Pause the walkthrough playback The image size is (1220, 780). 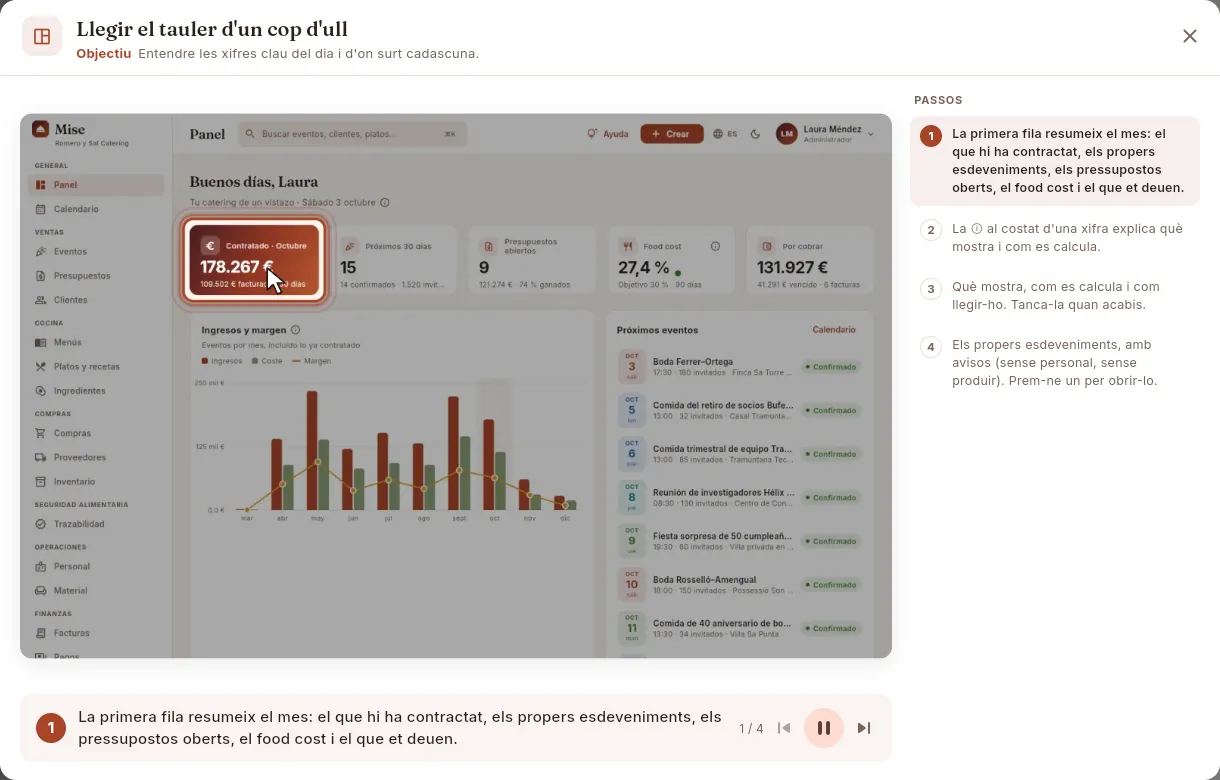[824, 728]
